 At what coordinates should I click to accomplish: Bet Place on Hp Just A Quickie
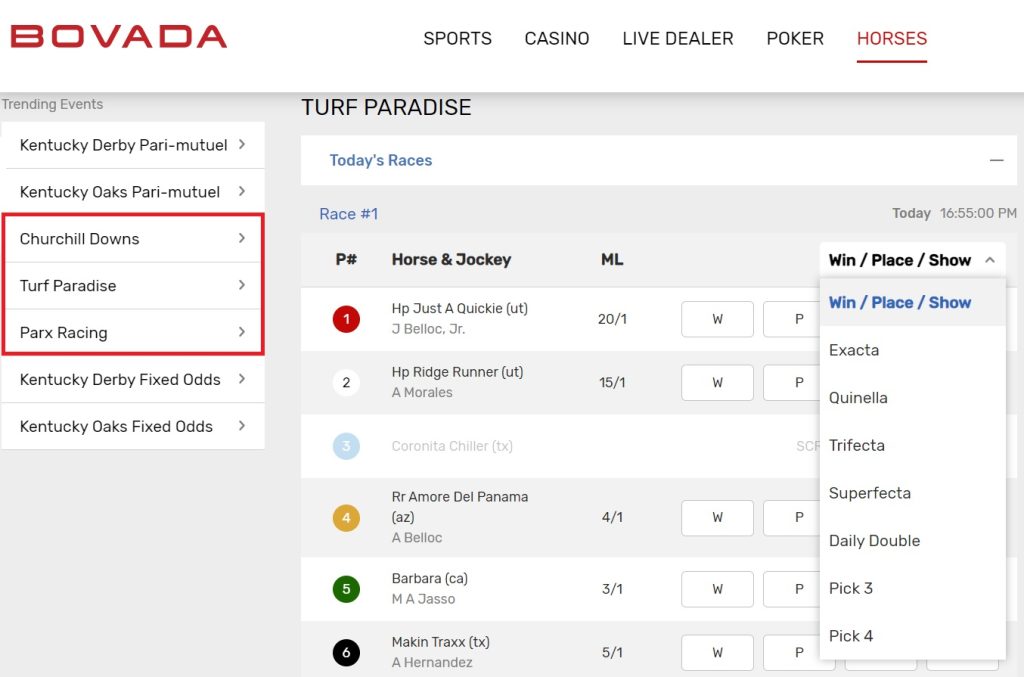(x=792, y=319)
